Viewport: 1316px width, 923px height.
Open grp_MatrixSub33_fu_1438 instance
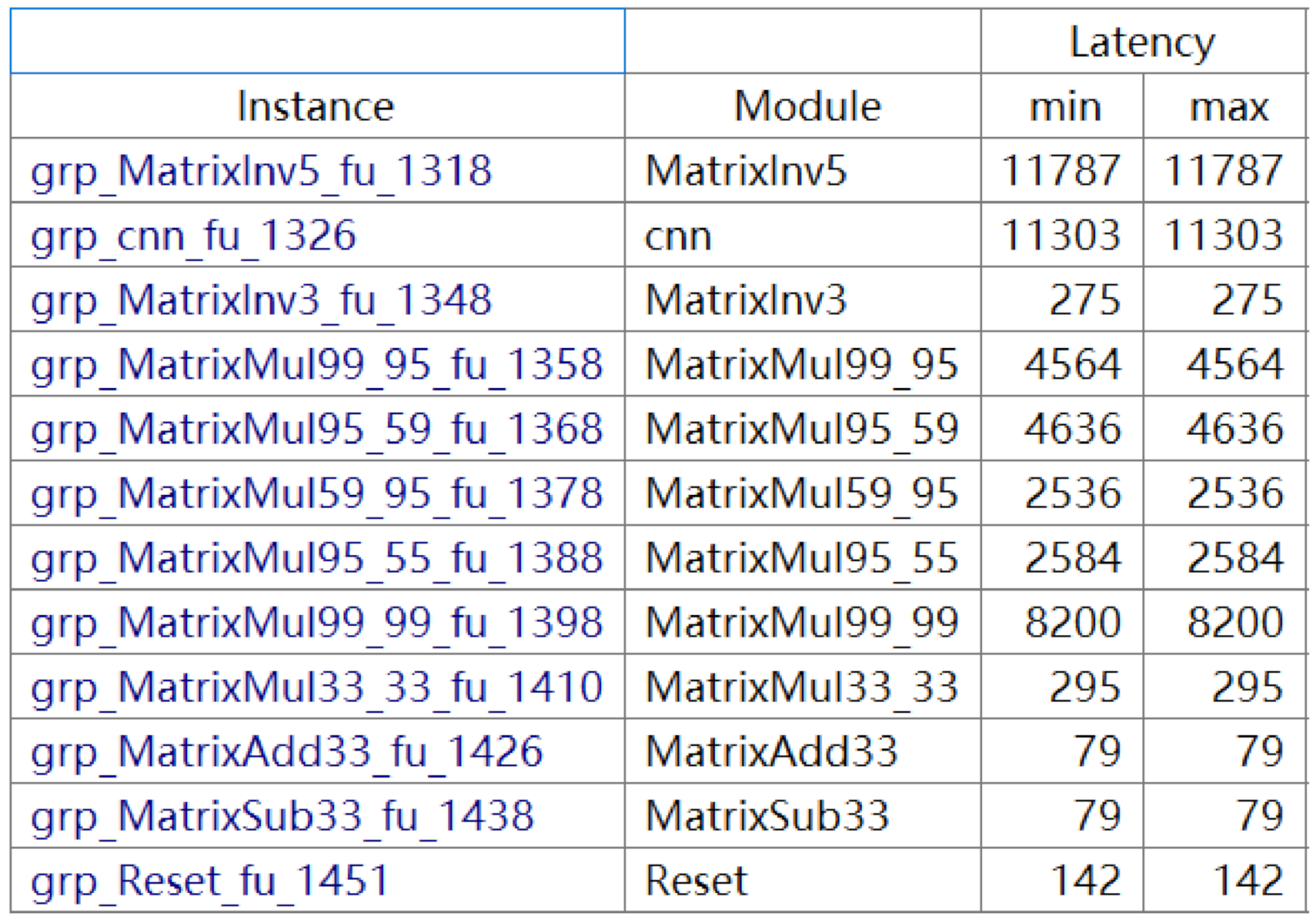click(x=282, y=816)
